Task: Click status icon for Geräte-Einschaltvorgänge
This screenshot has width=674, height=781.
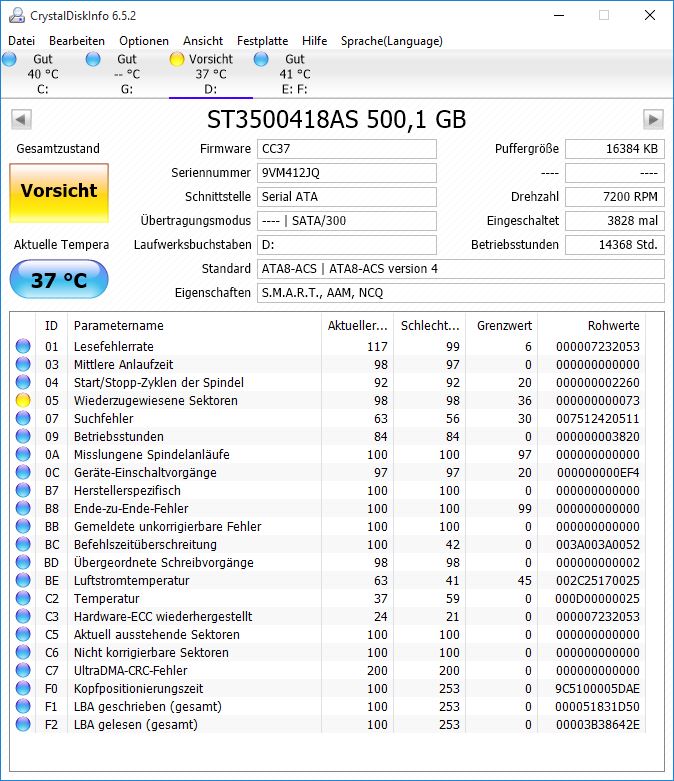Action: 23,472
